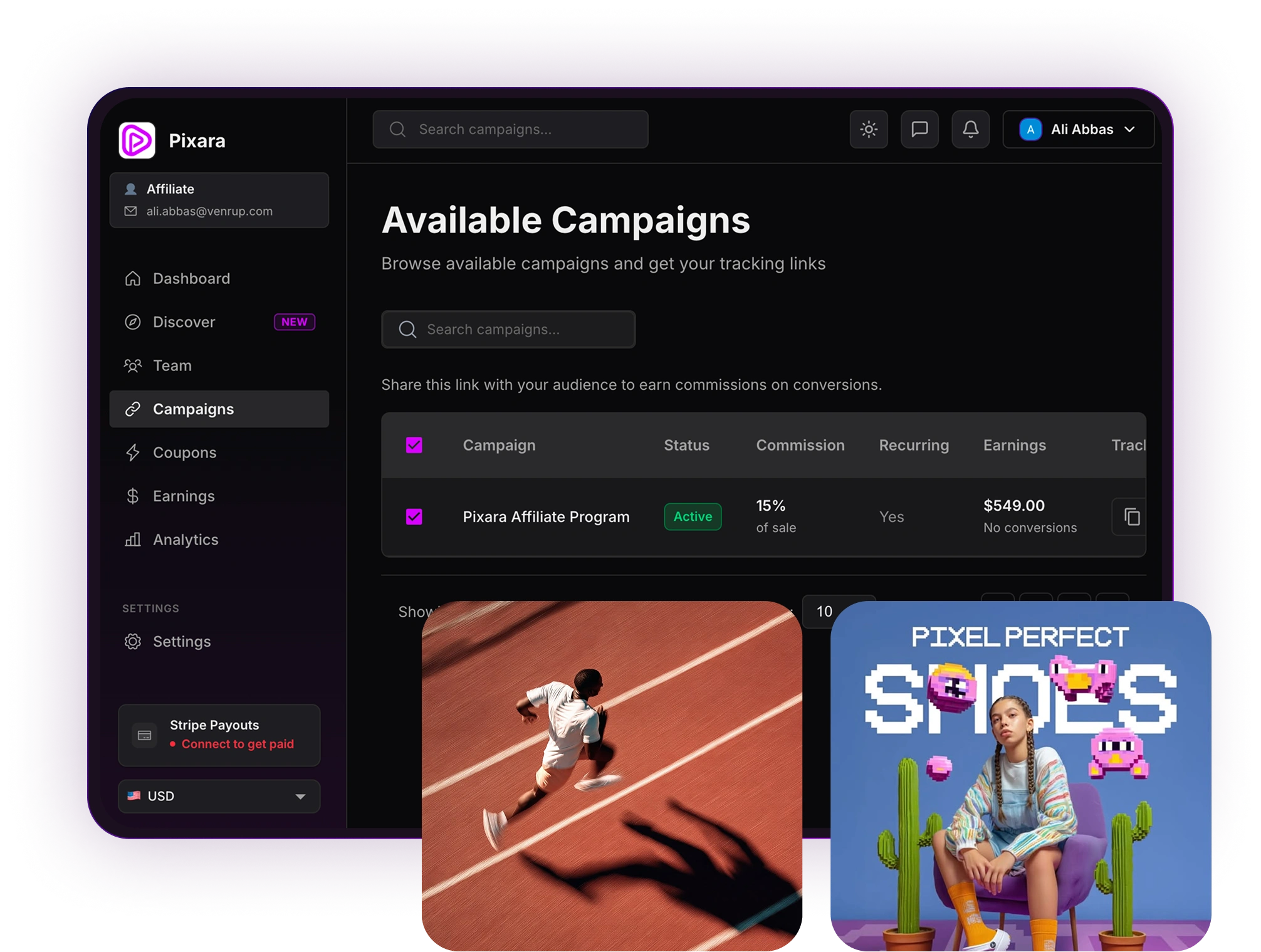1261x952 pixels.
Task: Click the Ali Abbas avatar circle
Action: click(1030, 129)
